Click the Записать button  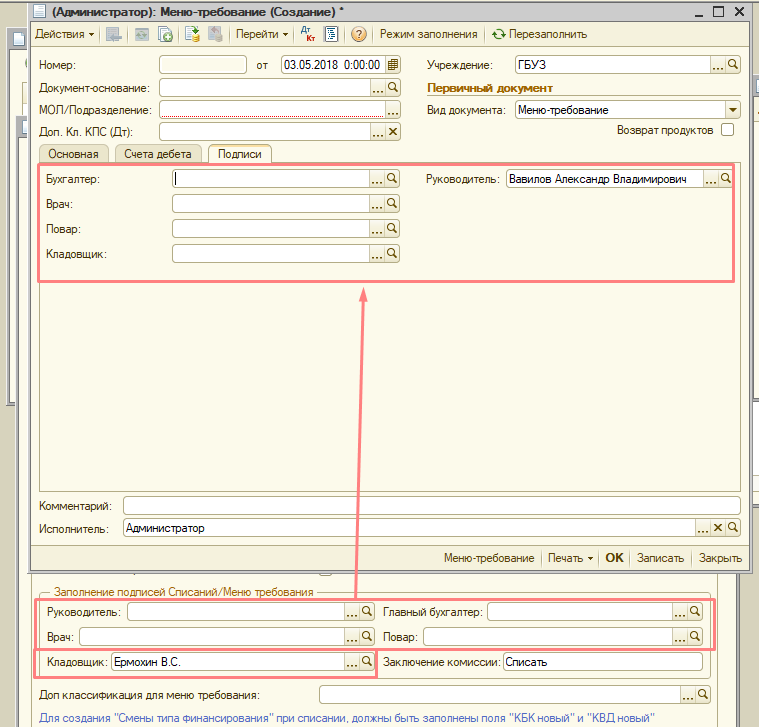click(660, 558)
